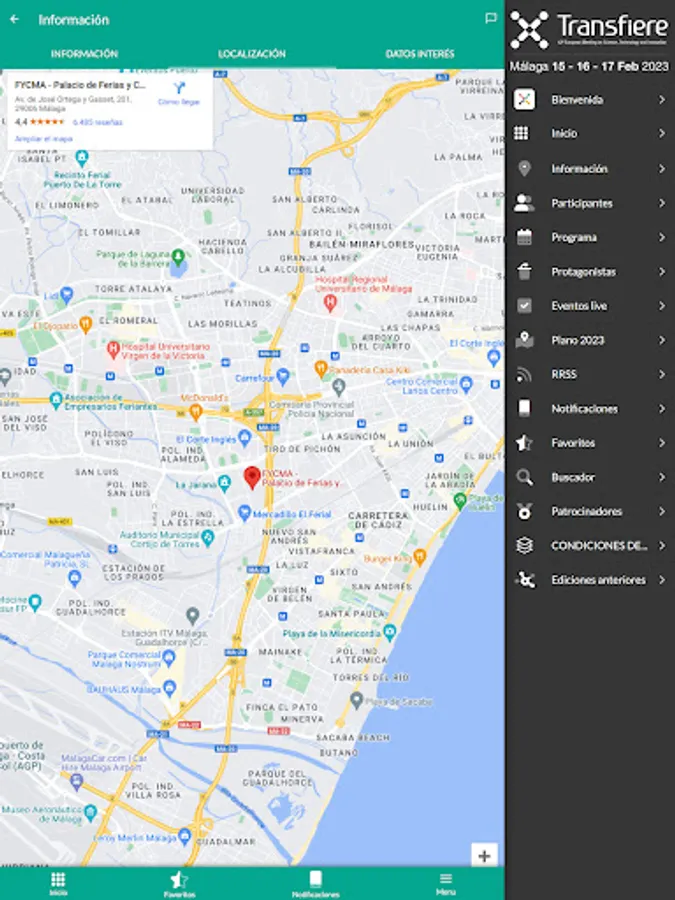Expand the Información chevron
The height and width of the screenshot is (900, 675).
[661, 169]
